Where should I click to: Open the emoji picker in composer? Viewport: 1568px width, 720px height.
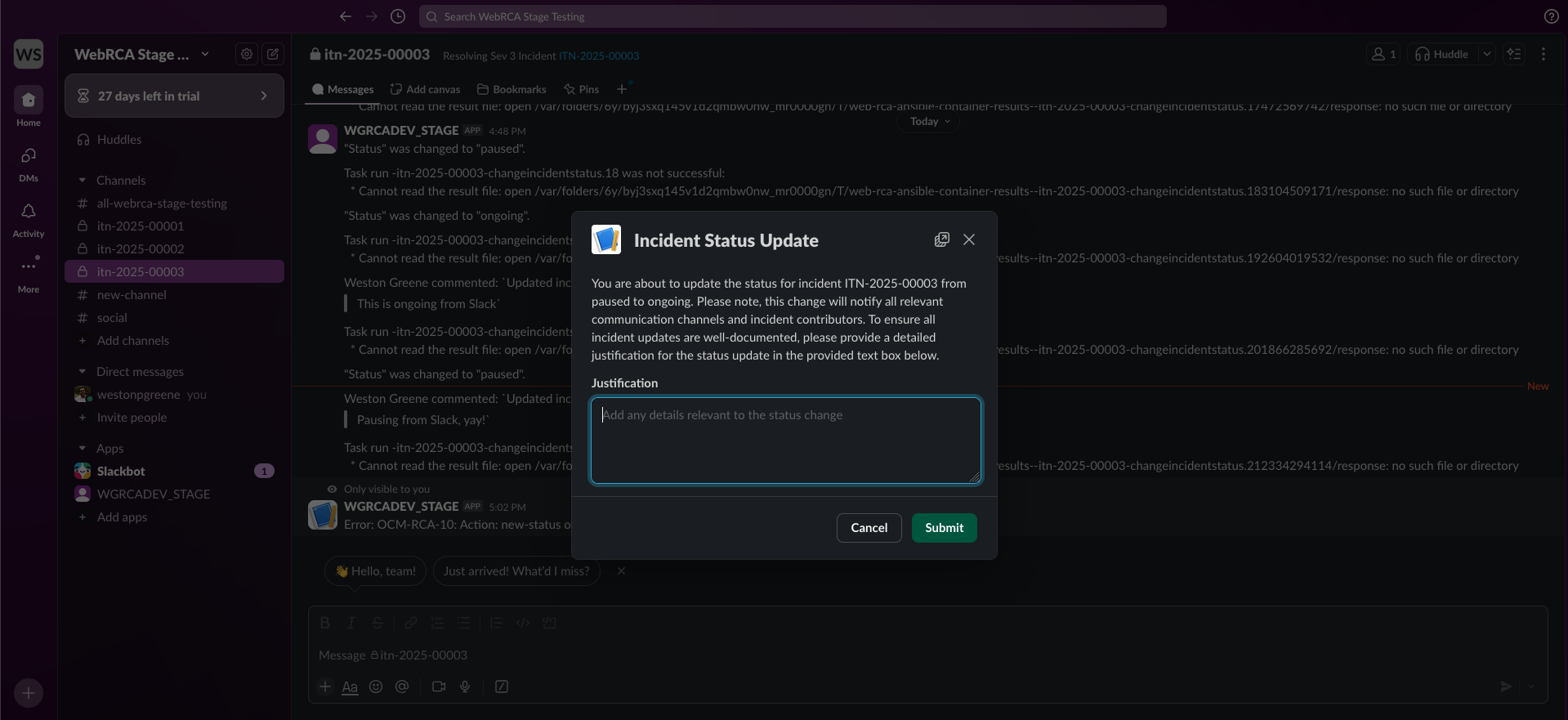pyautogui.click(x=376, y=686)
